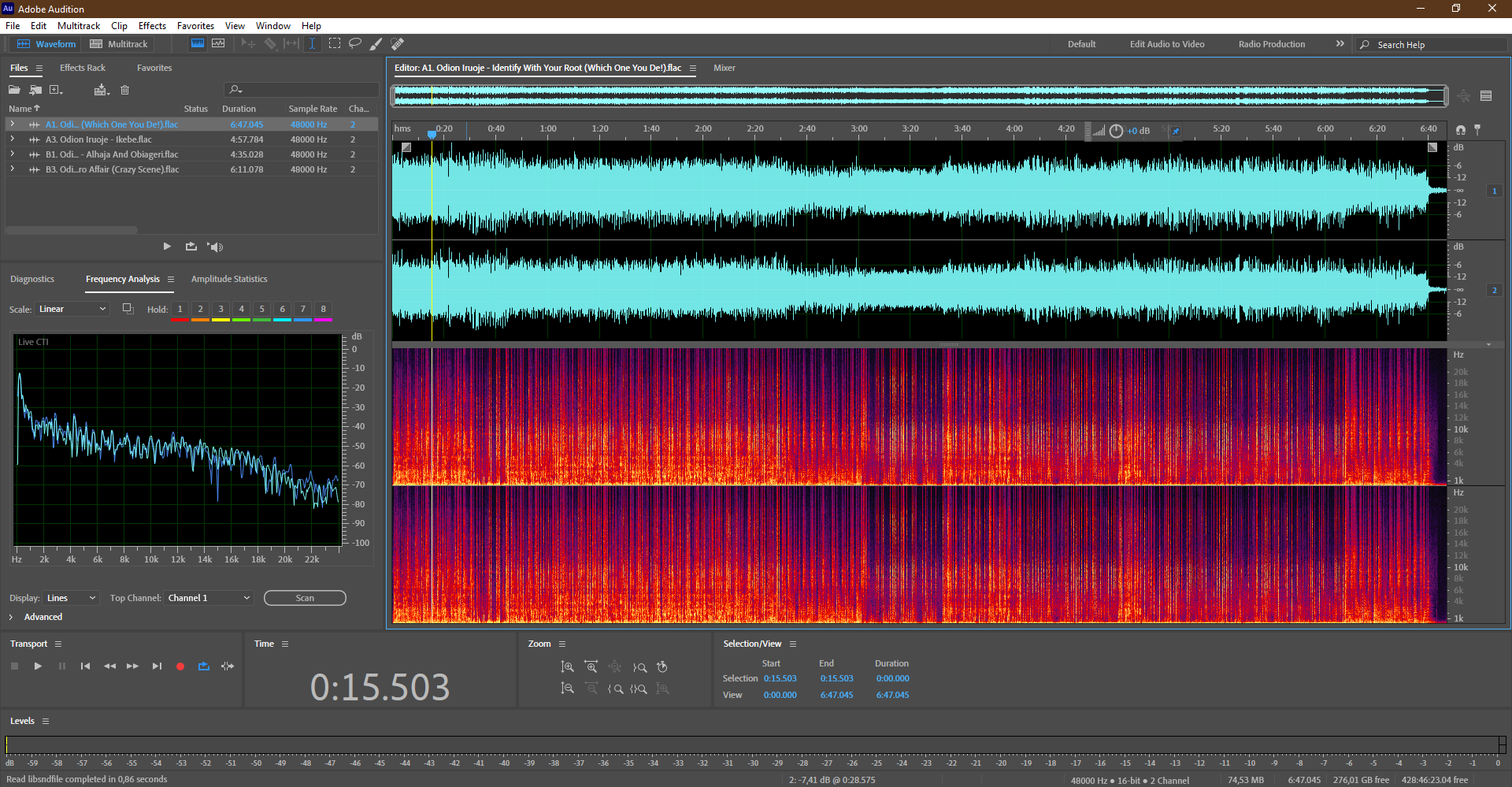Toggle the Spectral Frequency Display
Viewport: 1512px width, 787px height.
point(198,44)
